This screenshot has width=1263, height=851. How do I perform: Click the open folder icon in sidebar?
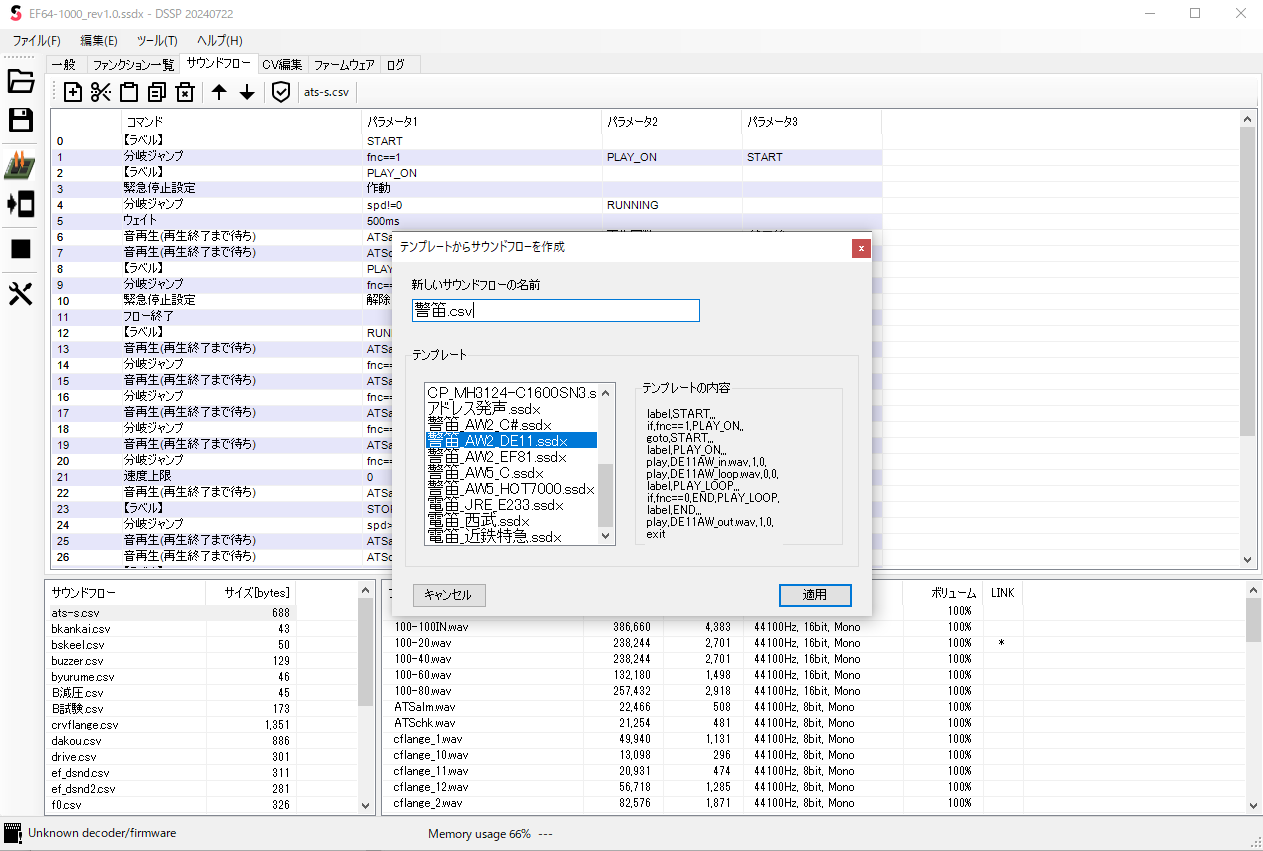21,82
